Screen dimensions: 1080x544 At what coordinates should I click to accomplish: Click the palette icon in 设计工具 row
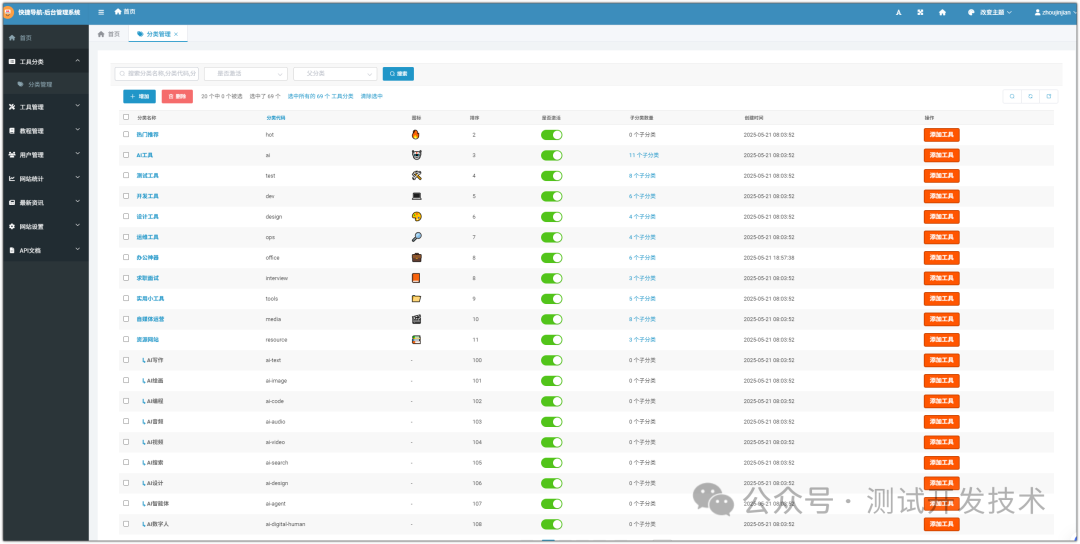(416, 216)
